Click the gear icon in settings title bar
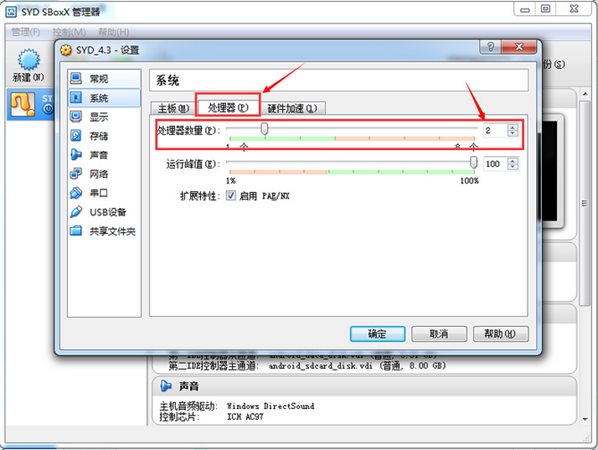Screen dimensions: 598x450 click(66, 50)
